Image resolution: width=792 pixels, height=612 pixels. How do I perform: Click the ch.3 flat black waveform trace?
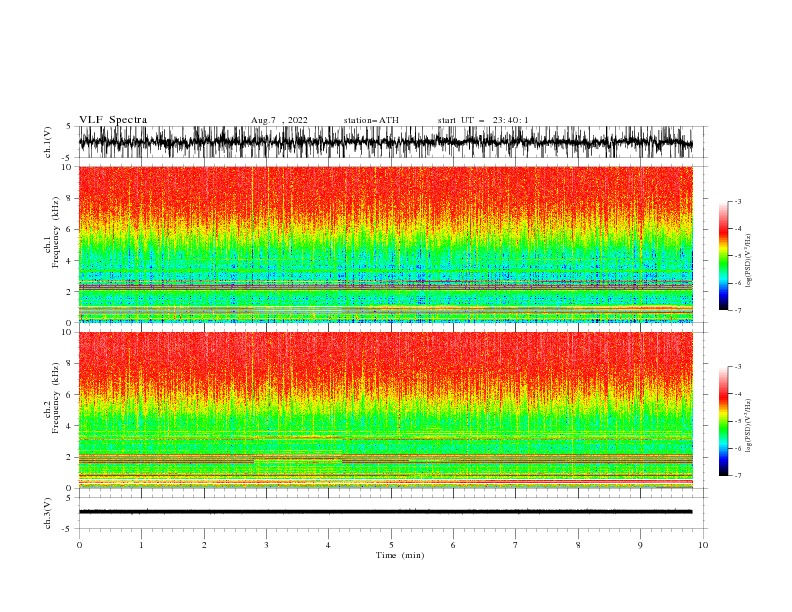click(385, 512)
